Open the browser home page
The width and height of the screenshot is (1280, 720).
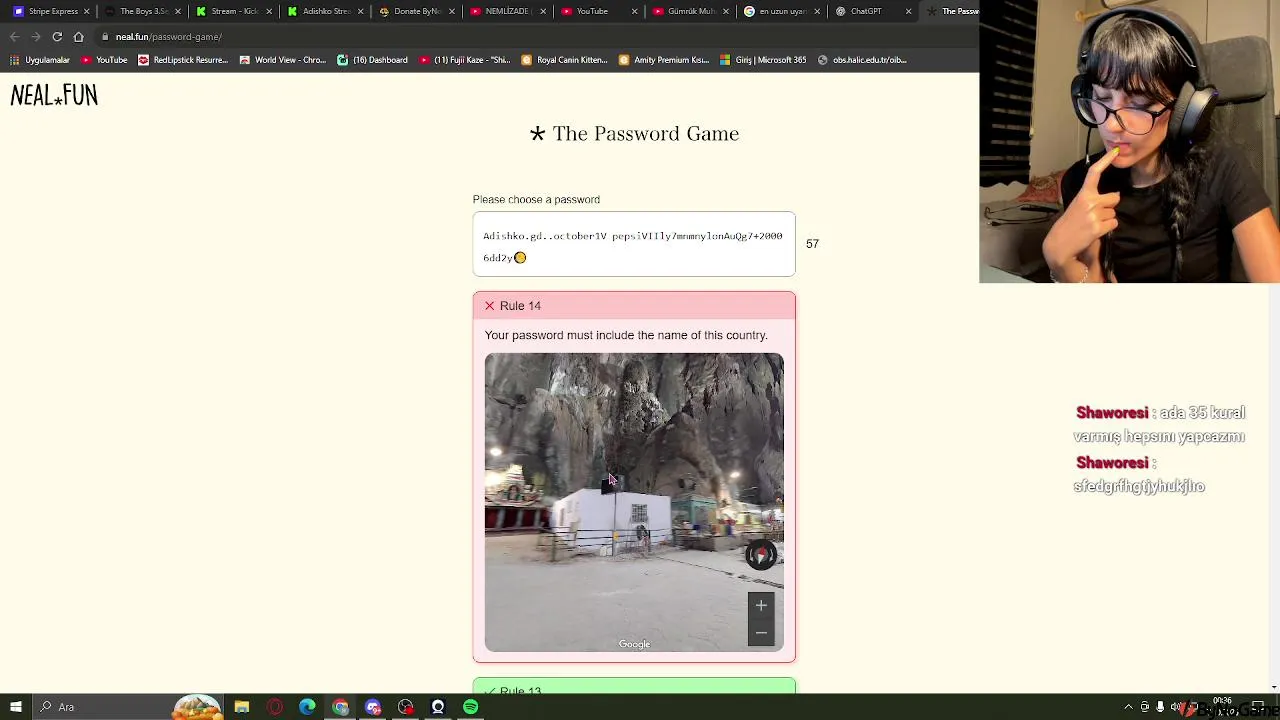[78, 37]
